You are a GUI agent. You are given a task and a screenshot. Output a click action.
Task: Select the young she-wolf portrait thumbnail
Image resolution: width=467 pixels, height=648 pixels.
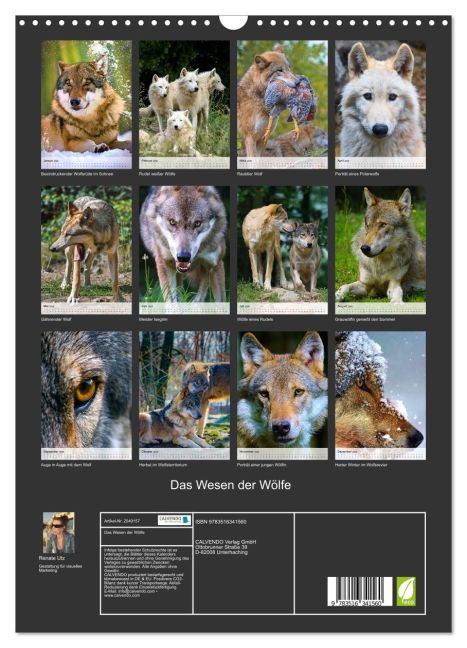282,395
